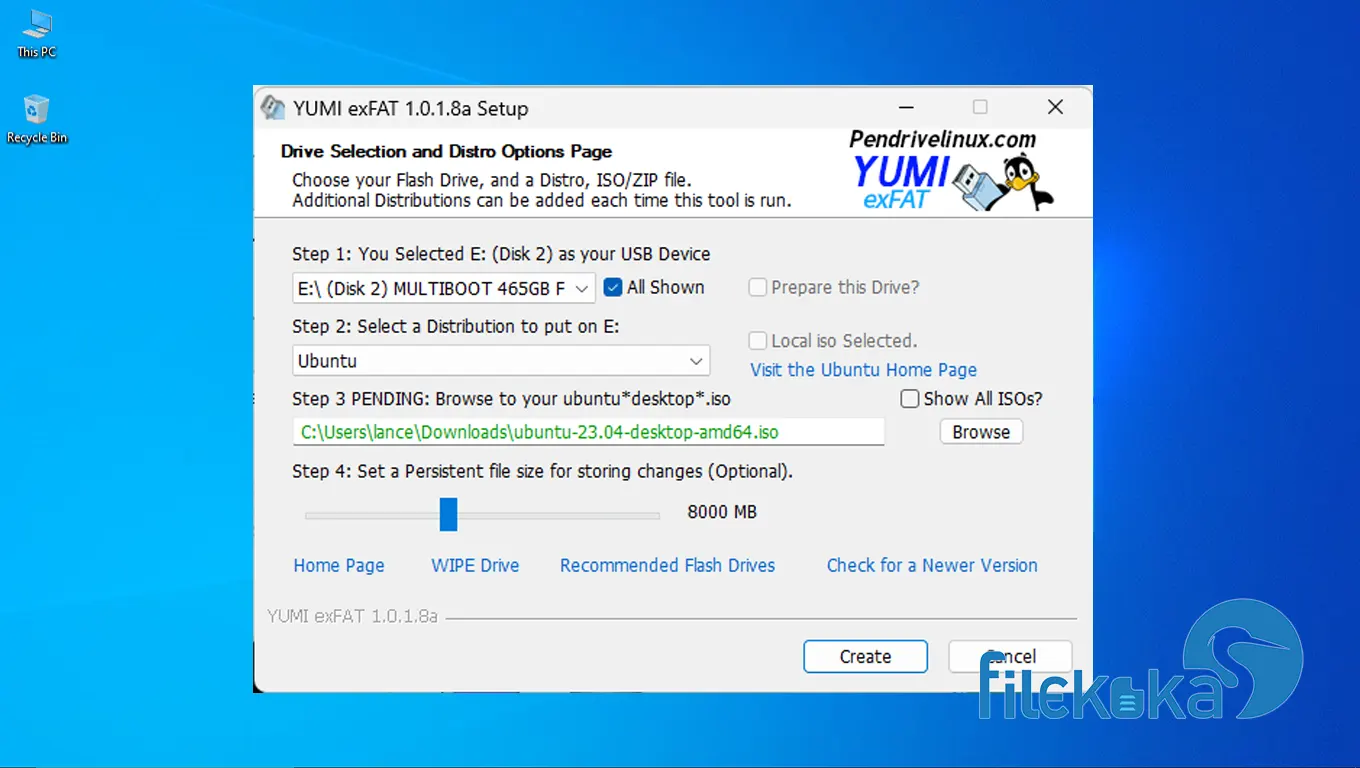The height and width of the screenshot is (768, 1360).
Task: Click the persistent file size slider thumb
Action: click(449, 515)
